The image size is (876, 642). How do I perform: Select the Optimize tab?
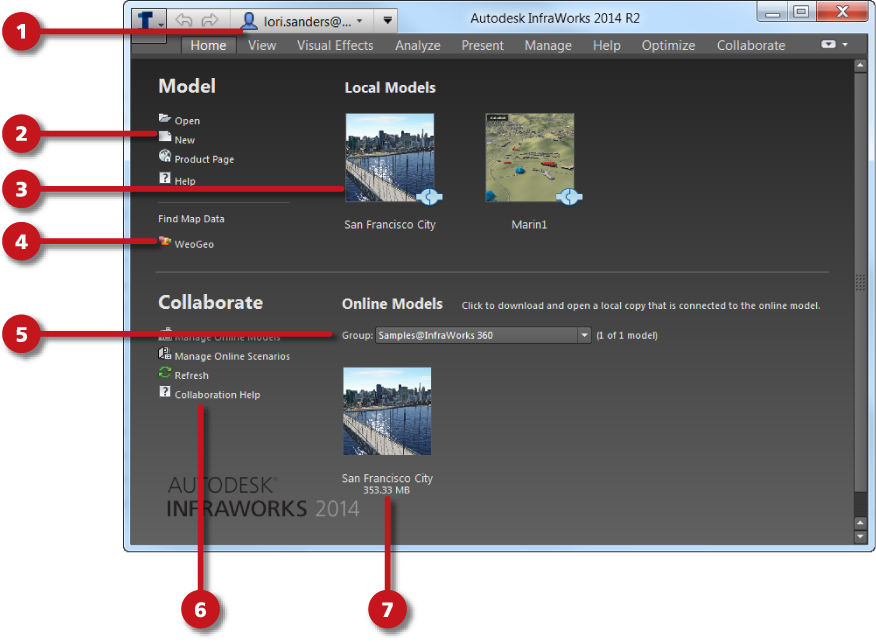(668, 45)
